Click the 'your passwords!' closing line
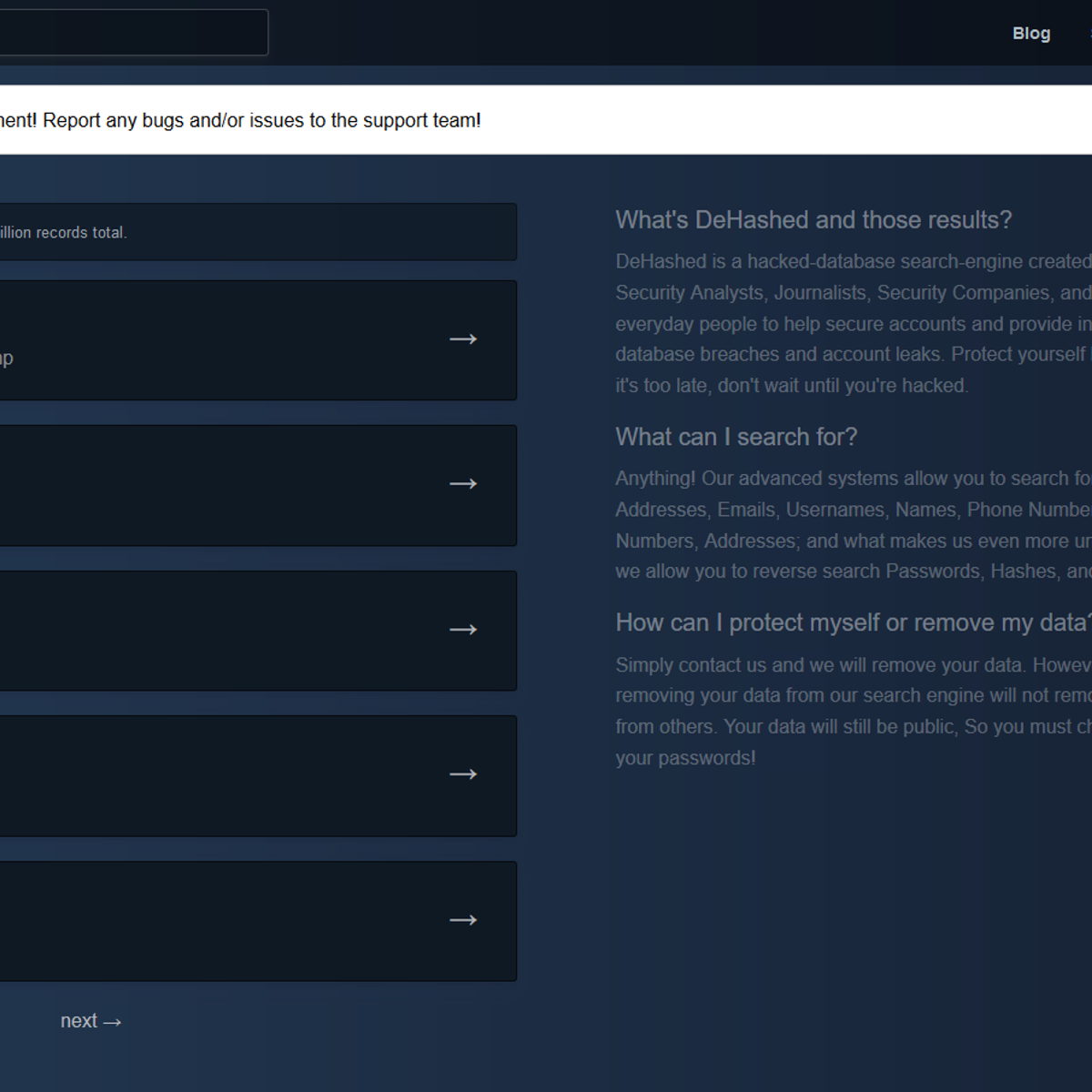The image size is (1092, 1092). 684,758
